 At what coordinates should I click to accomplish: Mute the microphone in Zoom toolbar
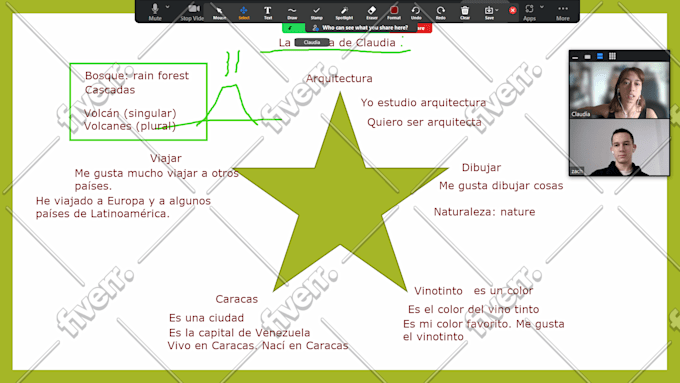[x=155, y=11]
